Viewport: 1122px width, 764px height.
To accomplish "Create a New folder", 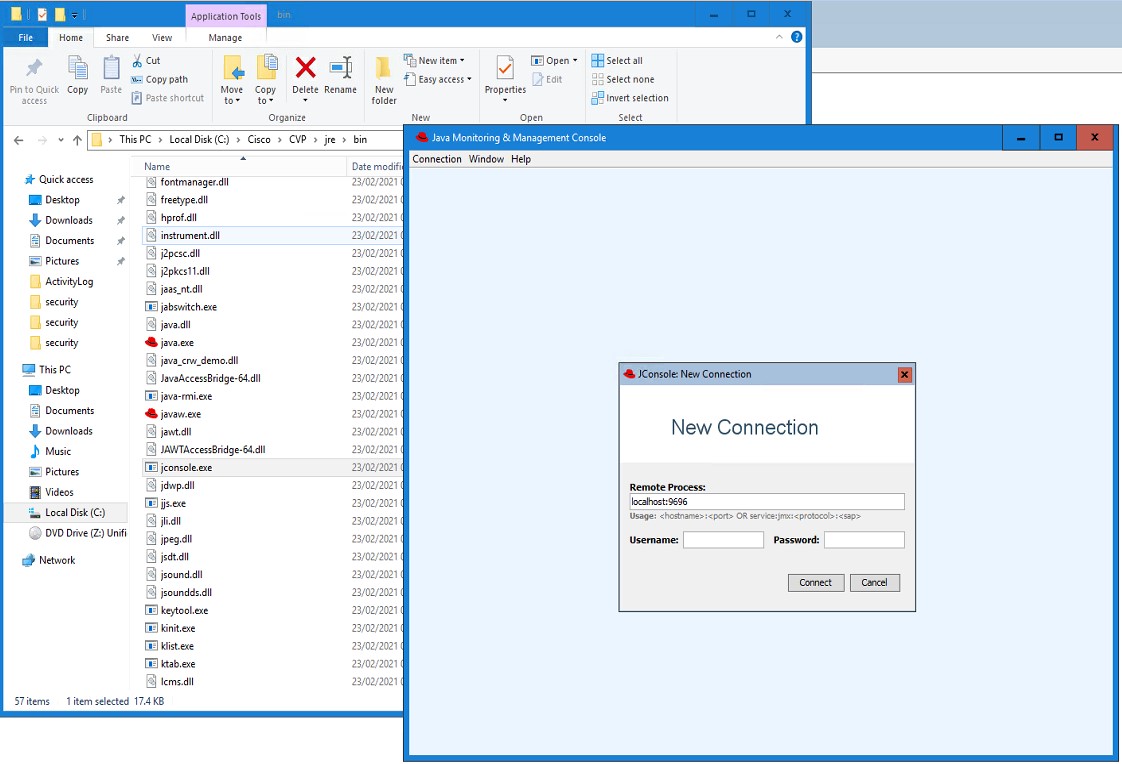I will click(x=384, y=80).
